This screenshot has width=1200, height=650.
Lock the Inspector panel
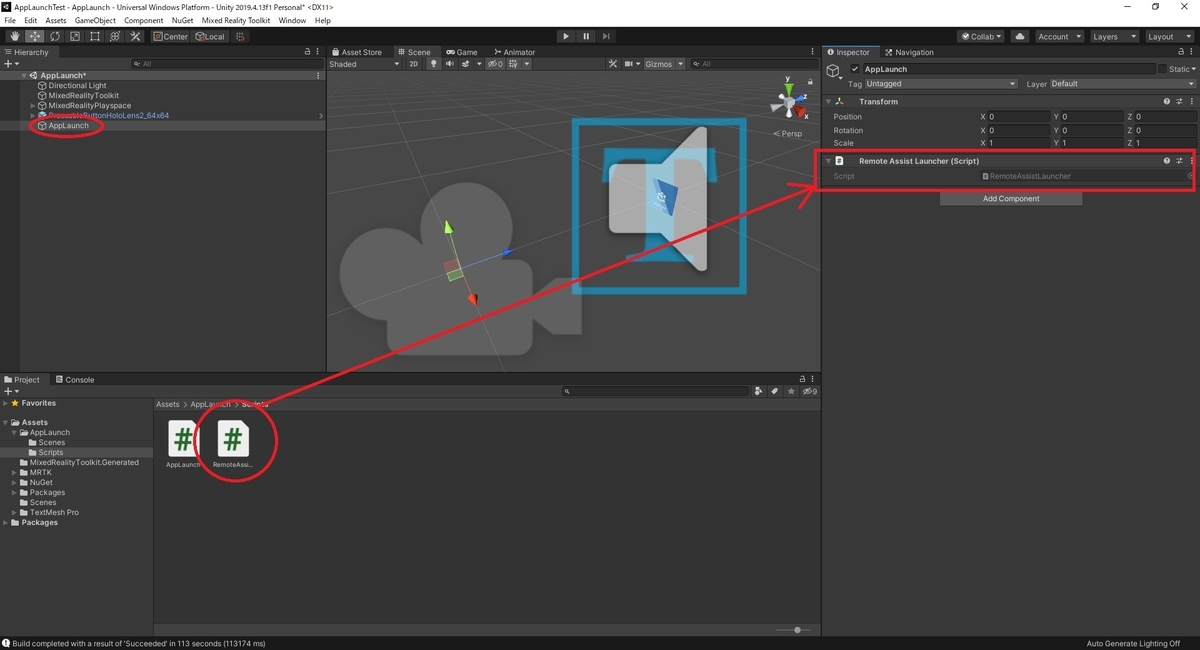coord(1180,52)
